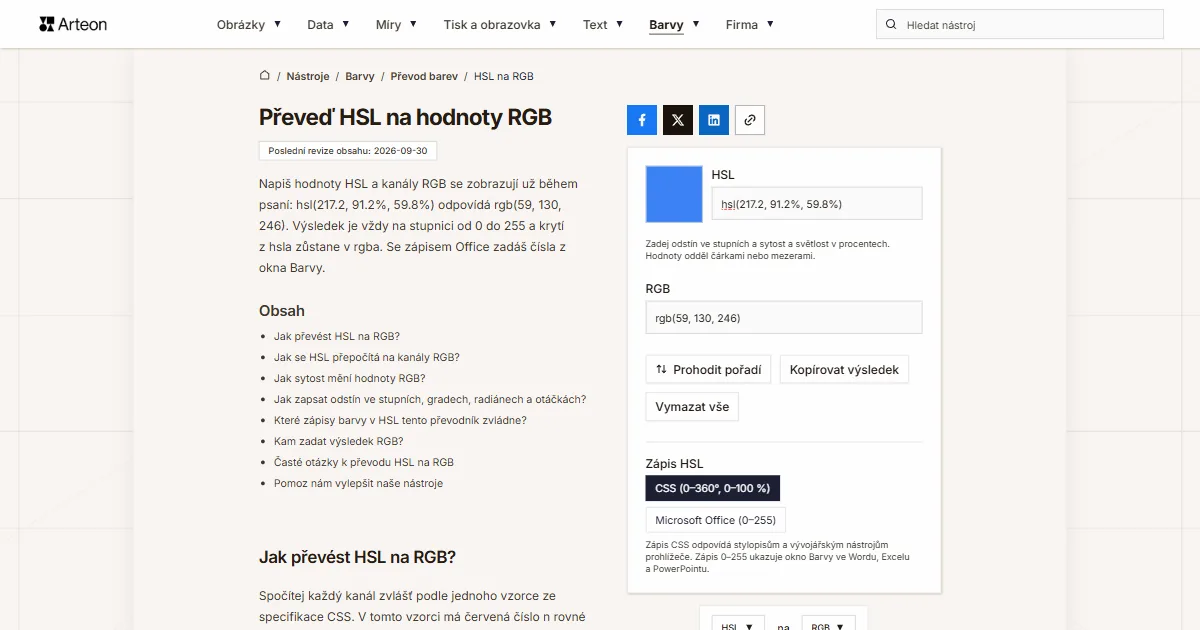
Task: Jump to 'Jak sytost mění hodnoty RGB?'
Action: [350, 378]
